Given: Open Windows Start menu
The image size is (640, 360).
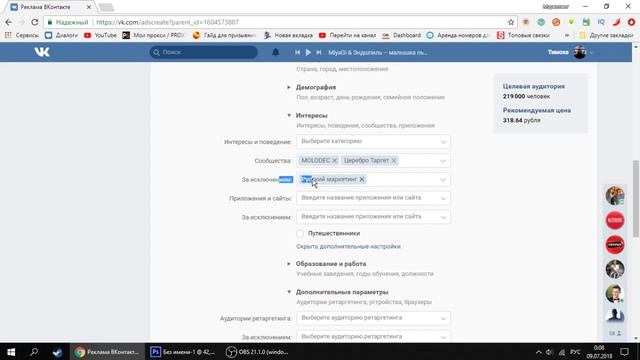Looking at the screenshot, I should coord(11,352).
